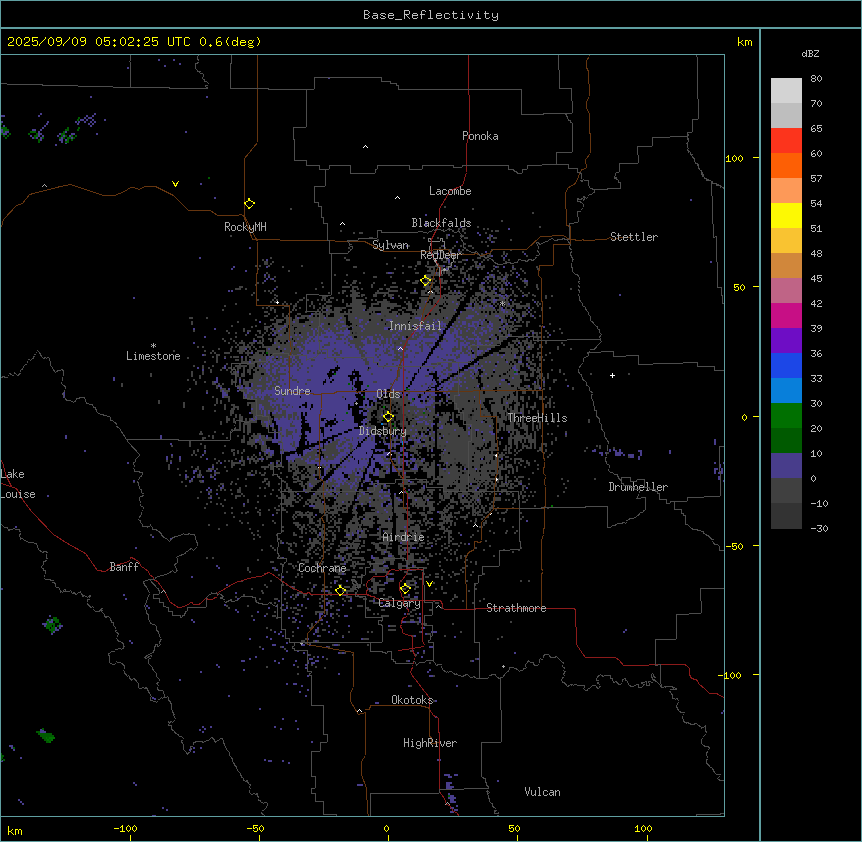Select the yellow diamond marker below RedDeer
This screenshot has width=862, height=842.
[x=426, y=281]
